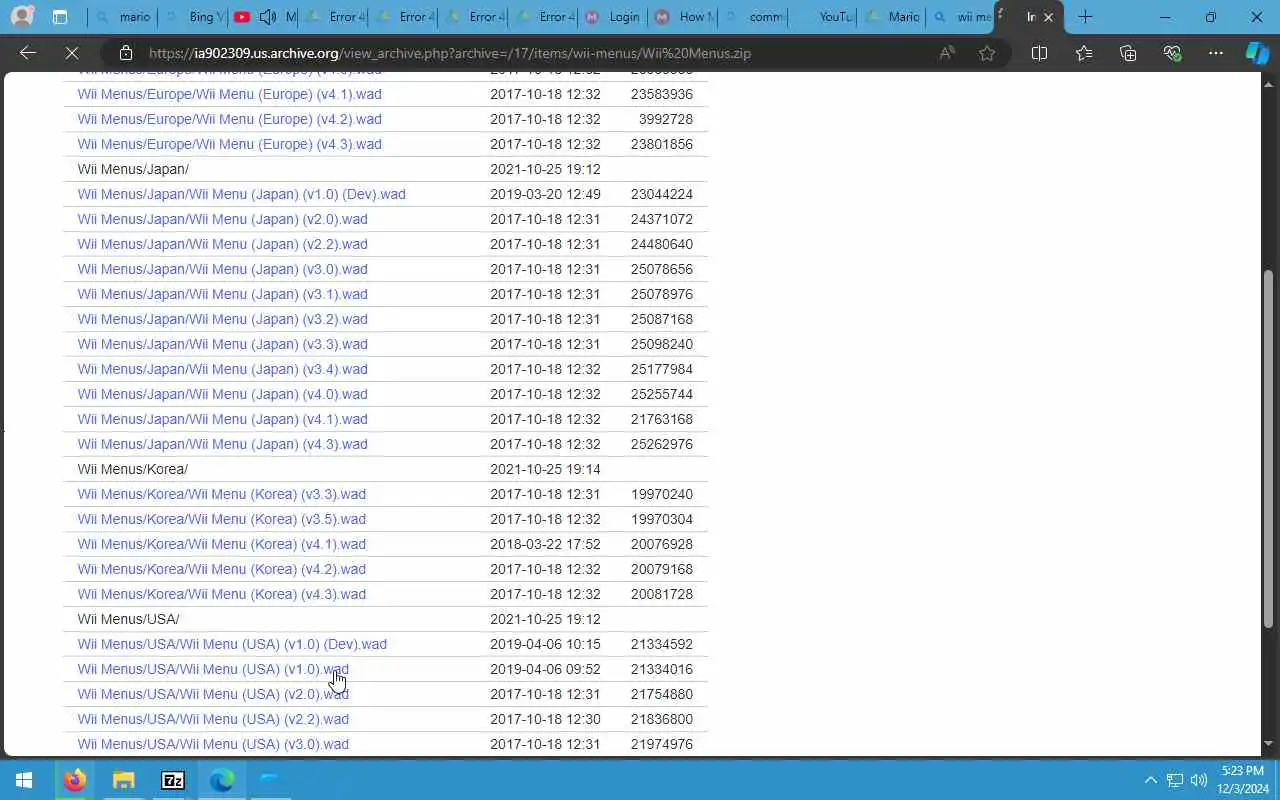The width and height of the screenshot is (1280, 800).
Task: Open the Browser essentials heart icon
Action: [x=1172, y=53]
